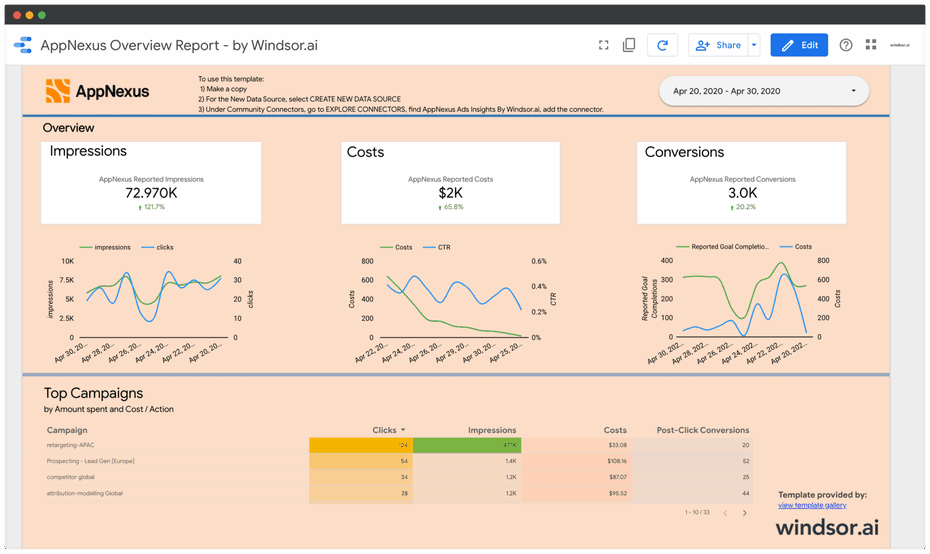
Task: Sort by Post-Click Conversions column header
Action: click(703, 430)
